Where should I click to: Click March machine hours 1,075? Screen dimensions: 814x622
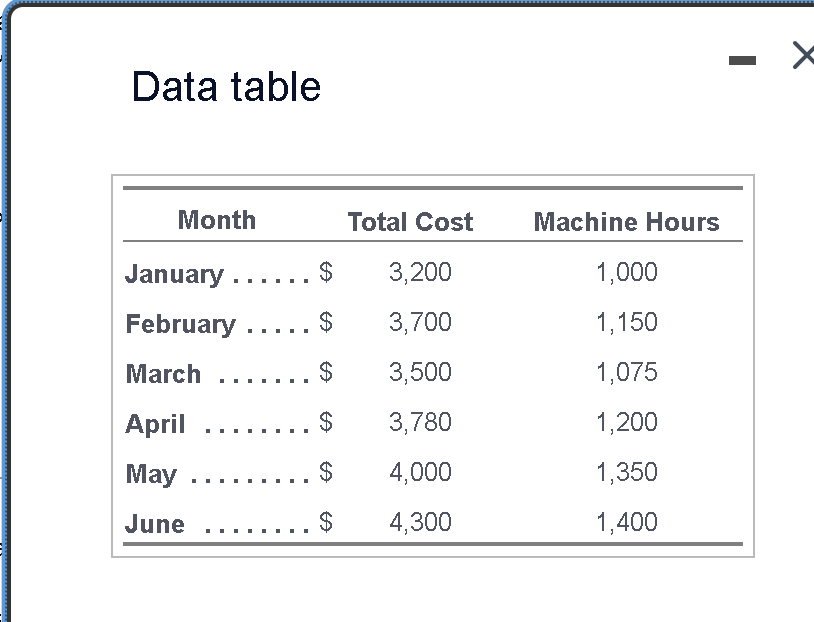click(x=627, y=372)
